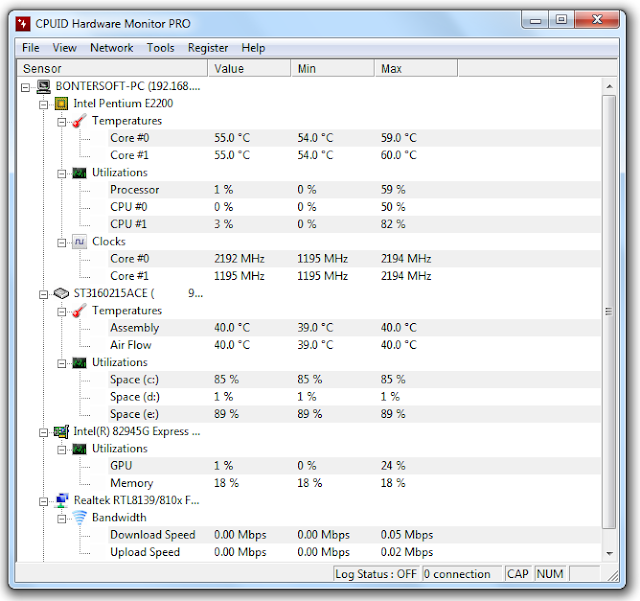Viewport: 640px width, 601px height.
Task: Minimize the Hardware Monitor PRO window
Action: [535, 20]
